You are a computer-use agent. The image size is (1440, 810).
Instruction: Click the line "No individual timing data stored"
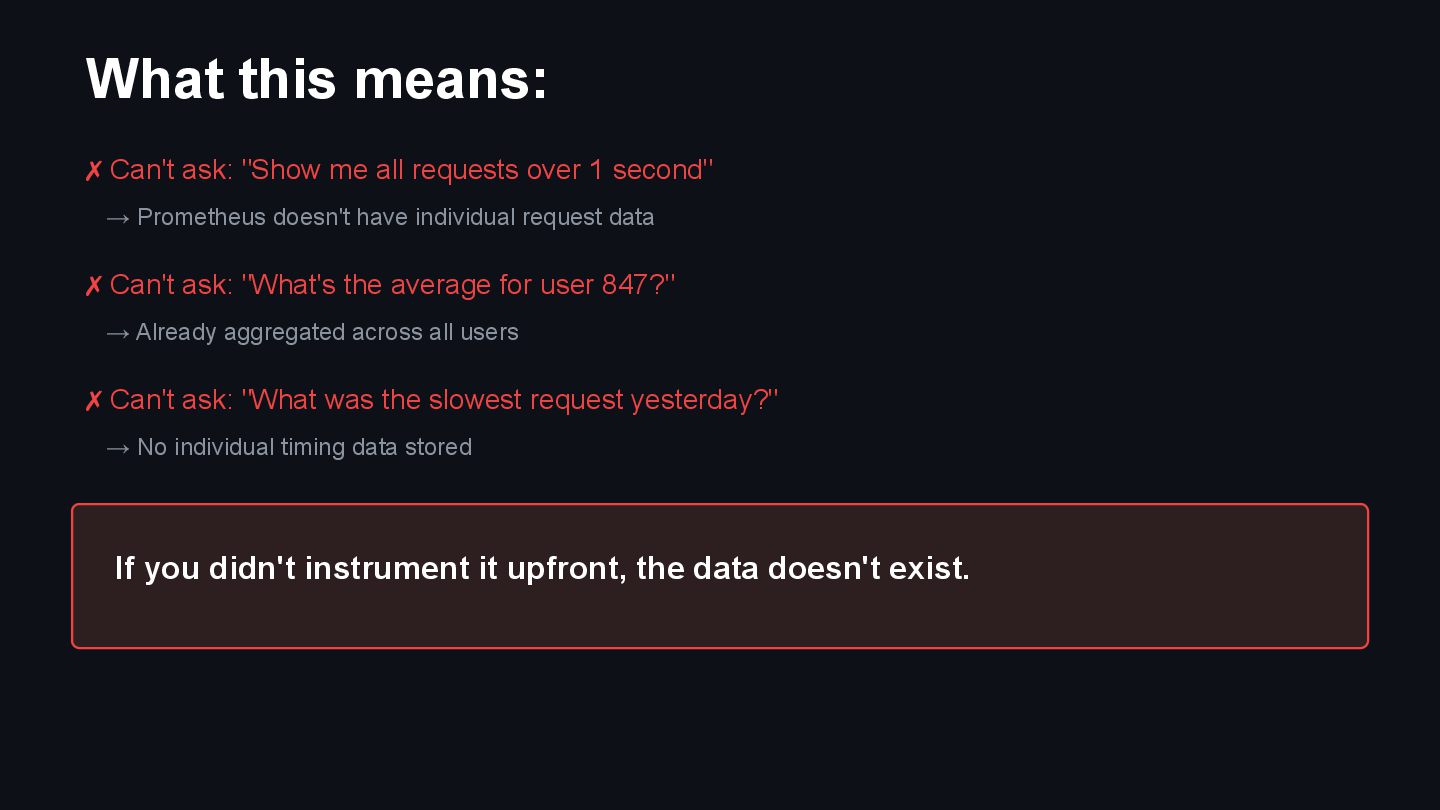(x=304, y=447)
